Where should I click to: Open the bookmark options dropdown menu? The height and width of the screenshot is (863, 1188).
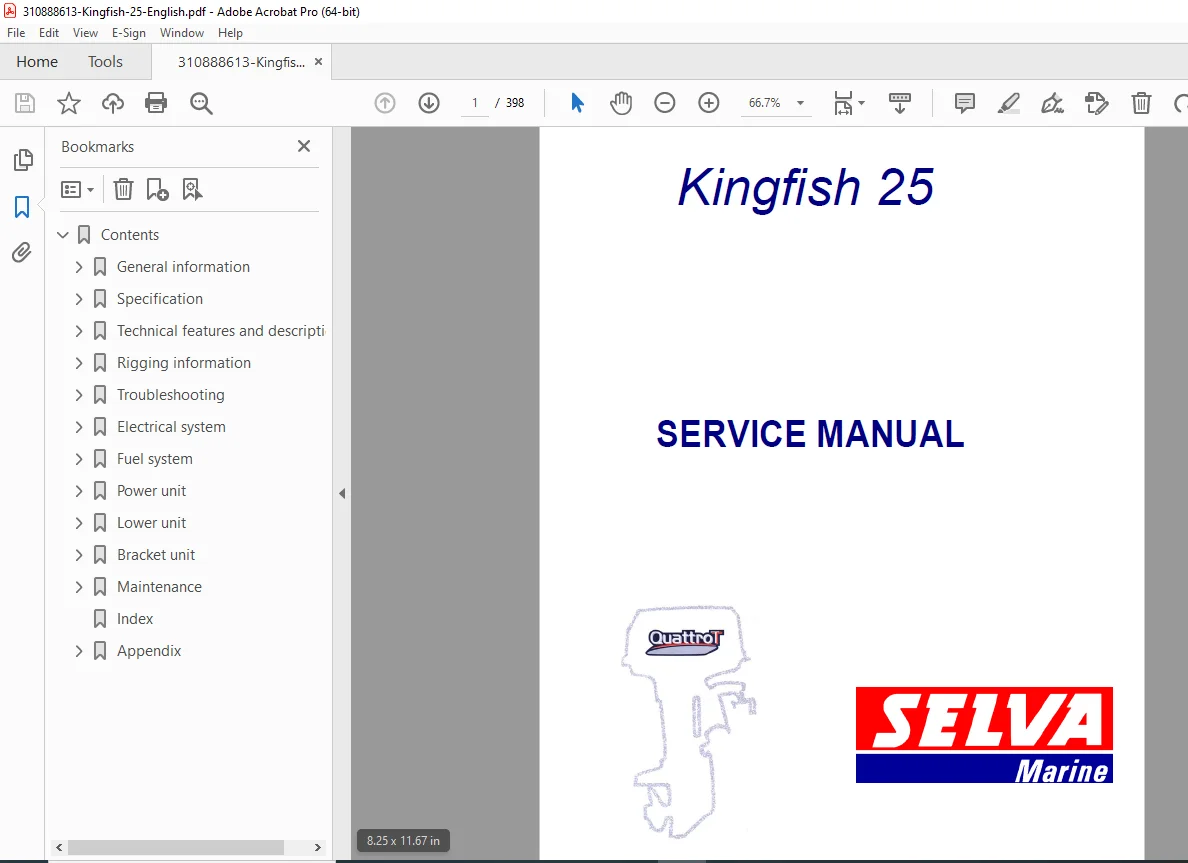point(77,189)
